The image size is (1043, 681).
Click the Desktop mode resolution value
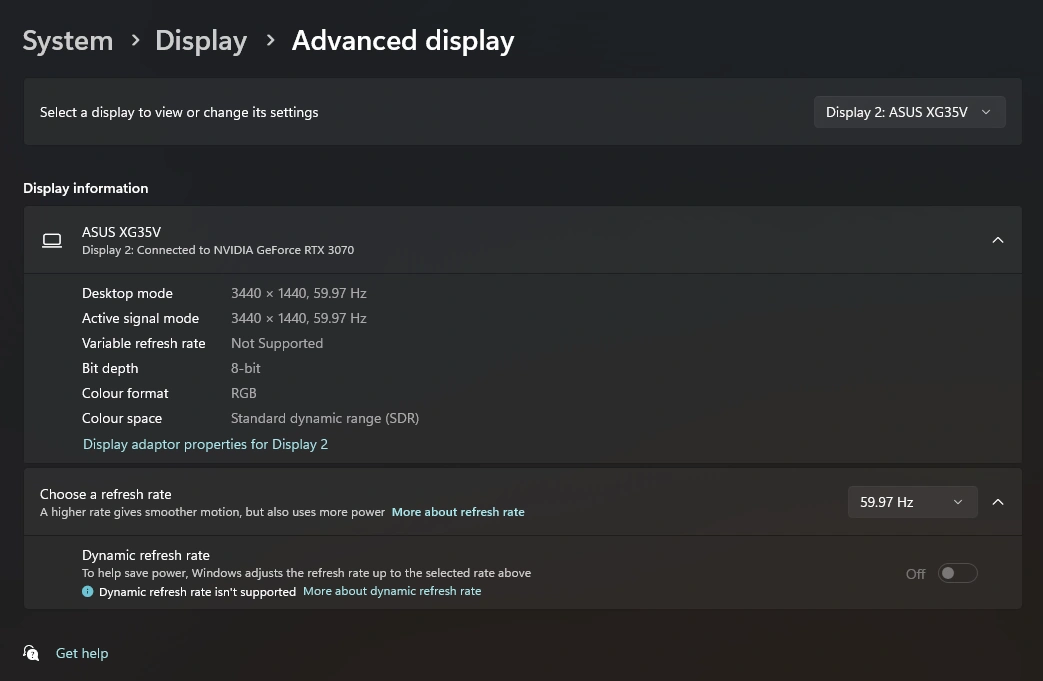298,293
